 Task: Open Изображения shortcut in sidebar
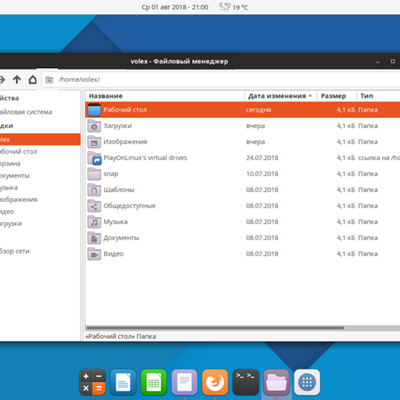click(19, 199)
